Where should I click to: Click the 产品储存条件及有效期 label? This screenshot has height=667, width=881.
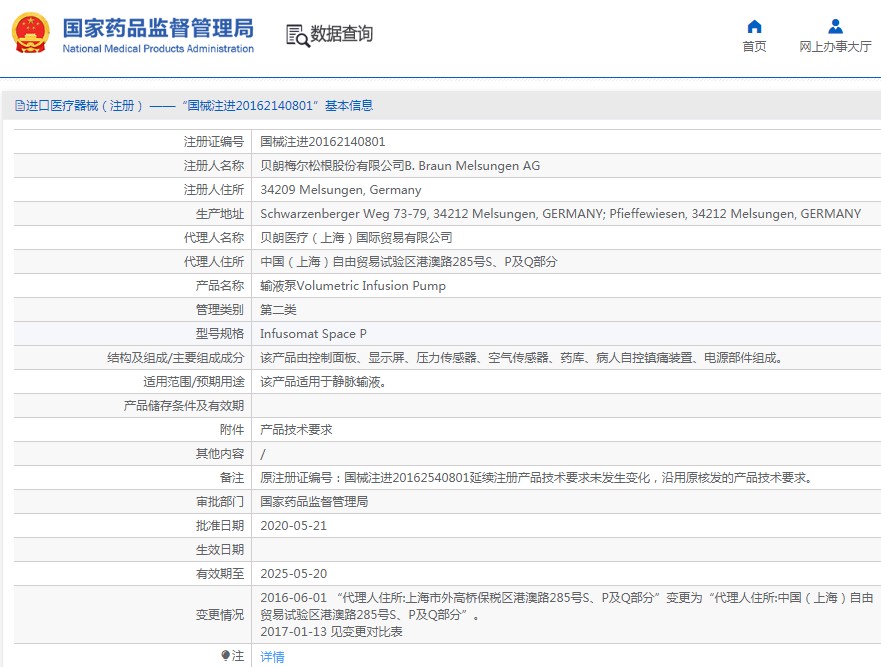click(184, 406)
